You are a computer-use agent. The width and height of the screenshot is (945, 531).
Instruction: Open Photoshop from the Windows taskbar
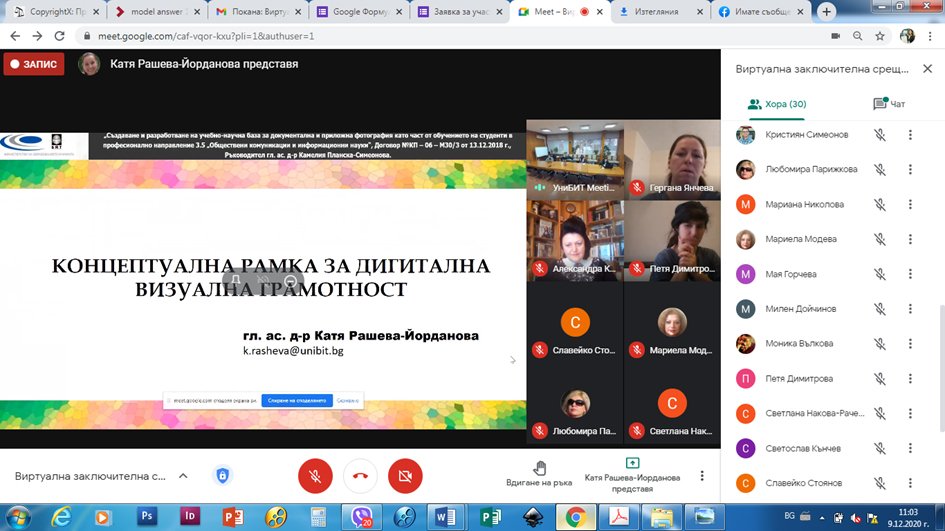point(148,516)
